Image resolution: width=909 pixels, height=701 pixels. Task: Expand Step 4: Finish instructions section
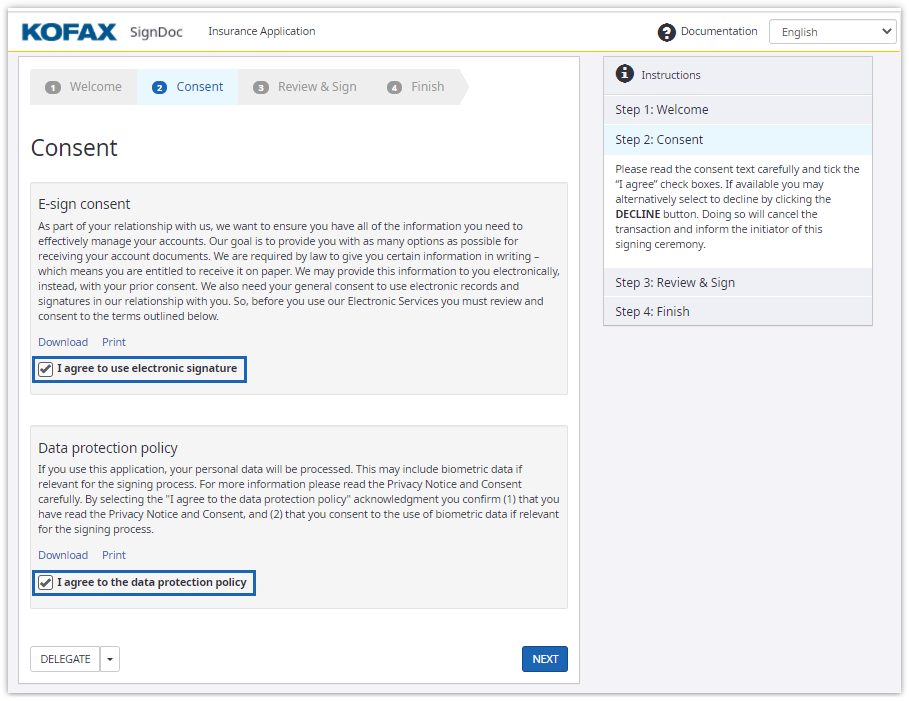[737, 311]
